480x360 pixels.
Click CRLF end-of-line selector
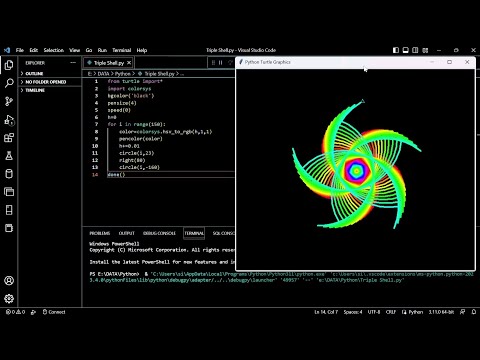click(391, 312)
